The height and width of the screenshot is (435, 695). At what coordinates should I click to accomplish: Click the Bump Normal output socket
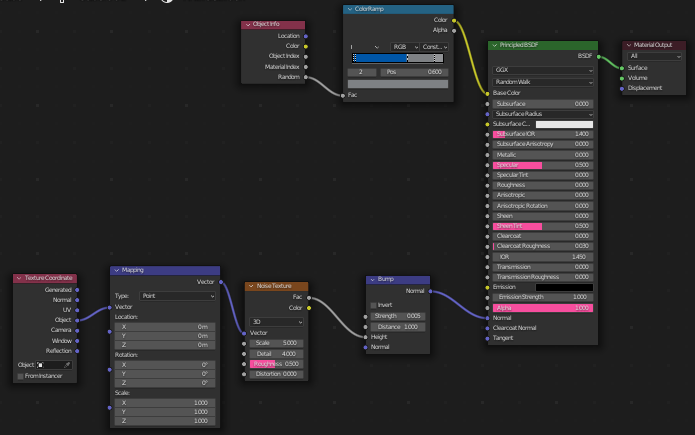[430, 291]
